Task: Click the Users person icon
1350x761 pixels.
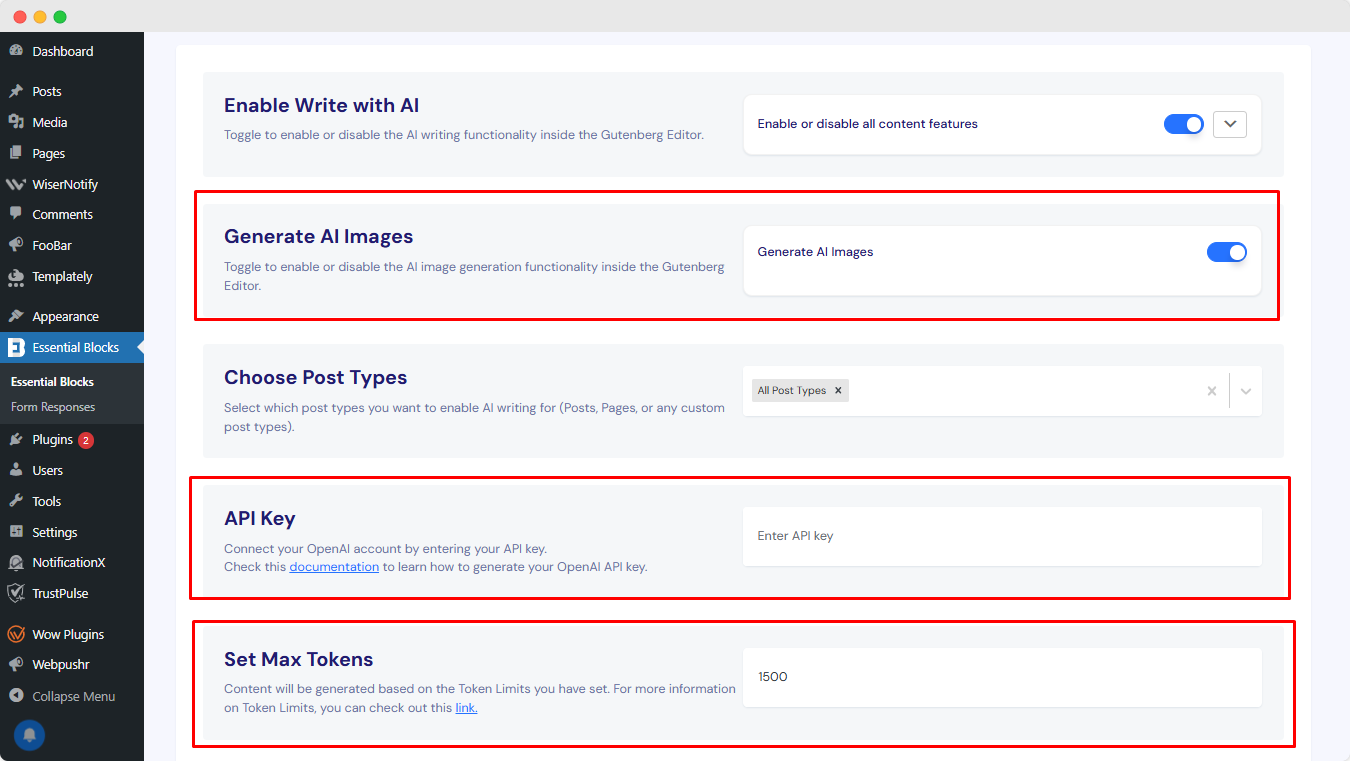Action: click(x=16, y=470)
